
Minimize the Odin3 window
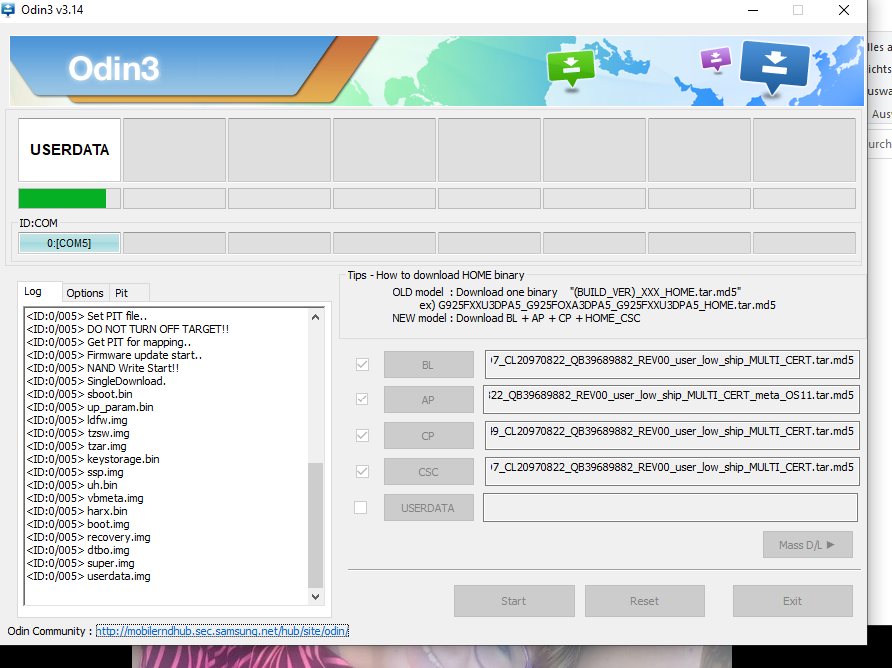pos(753,10)
